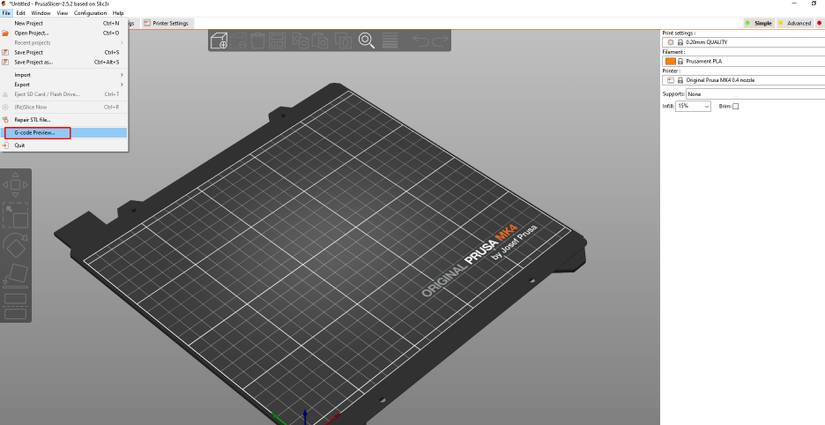Open the Help menu
Image resolution: width=825 pixels, height=425 pixels.
(118, 13)
